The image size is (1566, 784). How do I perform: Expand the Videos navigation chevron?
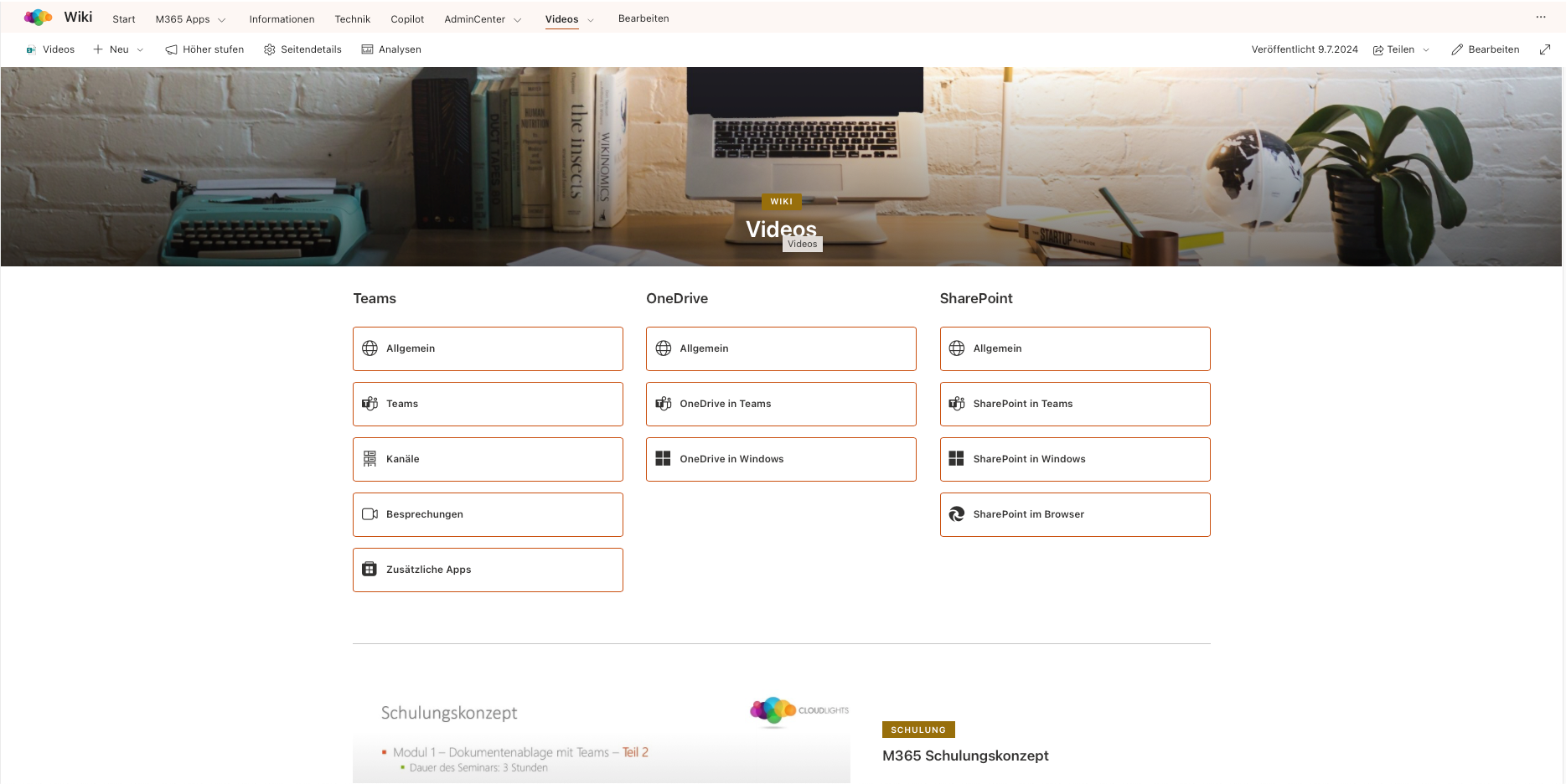[591, 20]
